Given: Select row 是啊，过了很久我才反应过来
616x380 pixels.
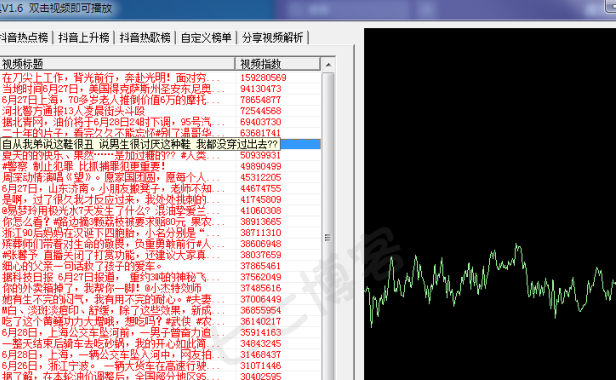Looking at the screenshot, I should (x=160, y=199).
